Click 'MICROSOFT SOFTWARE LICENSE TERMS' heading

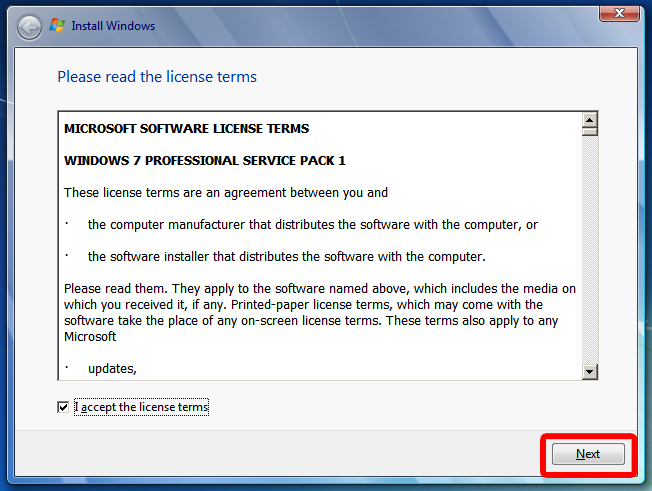pos(186,128)
